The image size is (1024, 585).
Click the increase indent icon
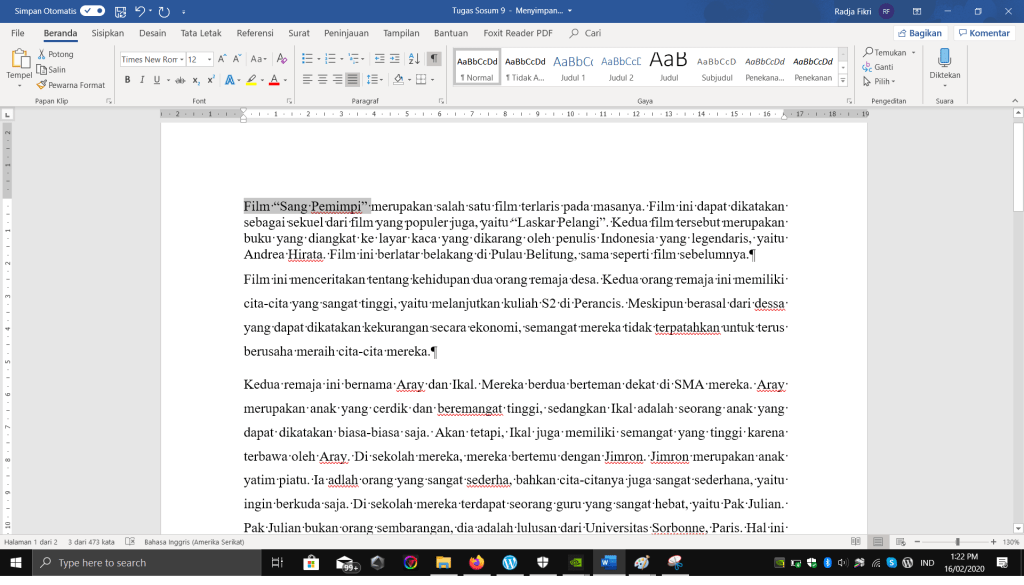392,59
